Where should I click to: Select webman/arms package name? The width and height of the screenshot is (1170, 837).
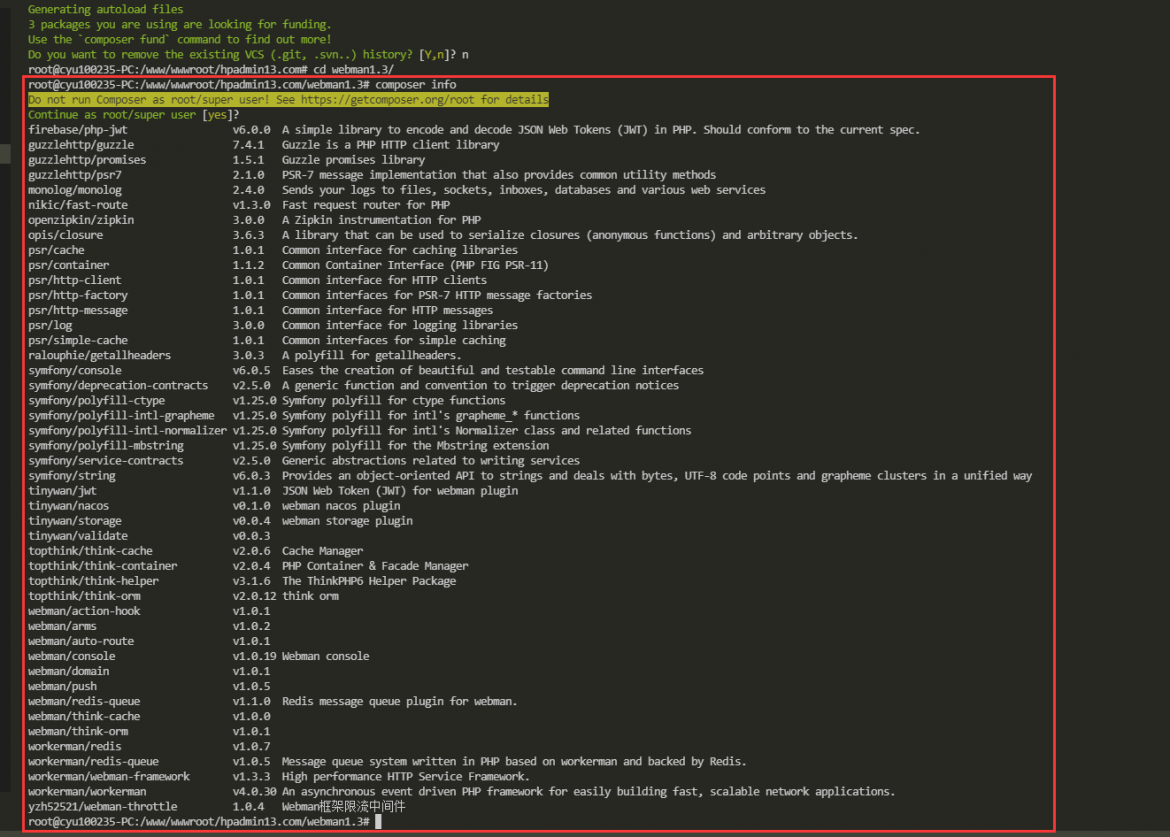(63, 626)
